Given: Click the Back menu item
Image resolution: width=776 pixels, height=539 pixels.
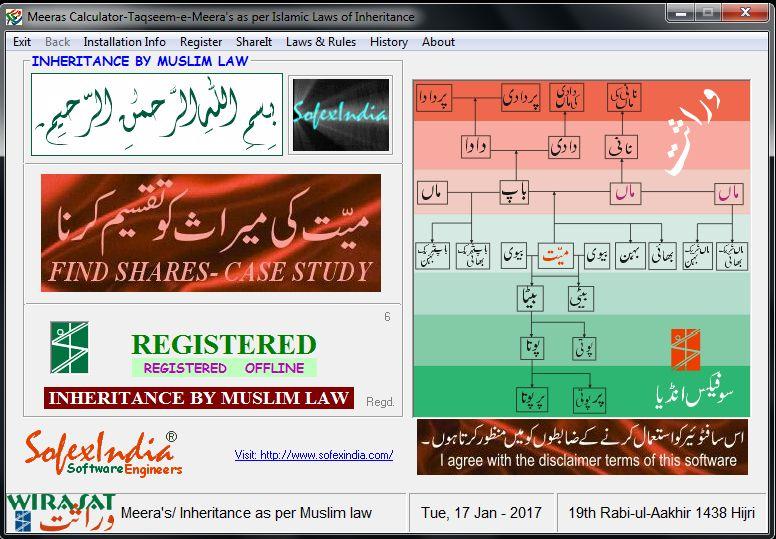Looking at the screenshot, I should [x=57, y=42].
